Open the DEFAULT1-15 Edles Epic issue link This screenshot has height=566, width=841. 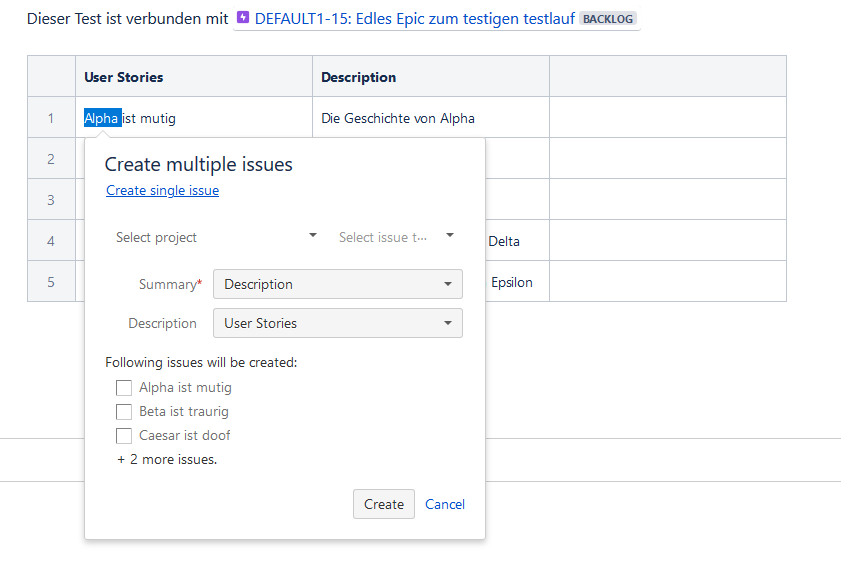coord(415,19)
